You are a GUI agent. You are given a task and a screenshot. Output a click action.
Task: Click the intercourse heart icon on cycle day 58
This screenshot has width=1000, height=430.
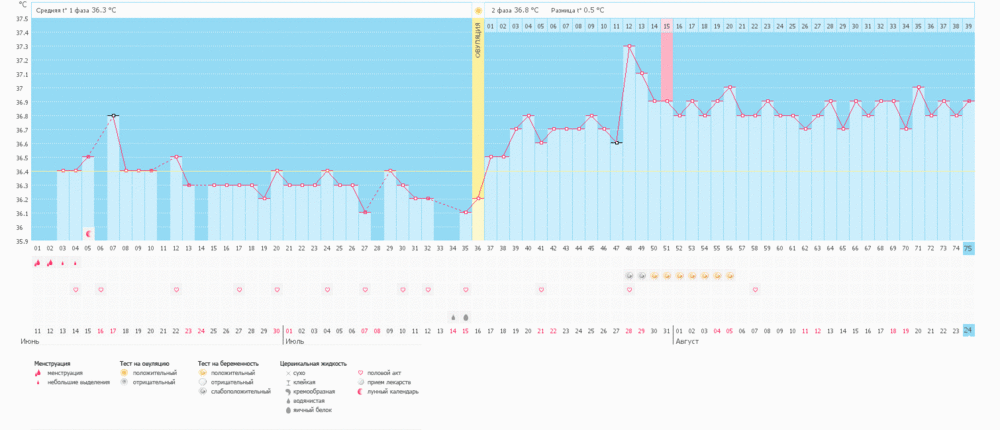[x=755, y=290]
